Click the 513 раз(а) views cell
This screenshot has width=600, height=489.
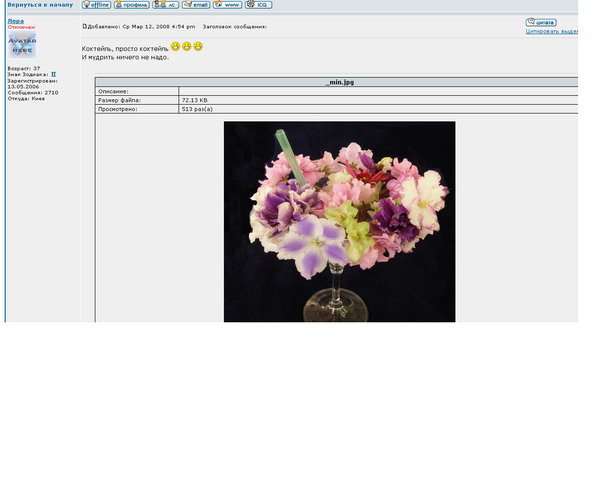(197, 110)
